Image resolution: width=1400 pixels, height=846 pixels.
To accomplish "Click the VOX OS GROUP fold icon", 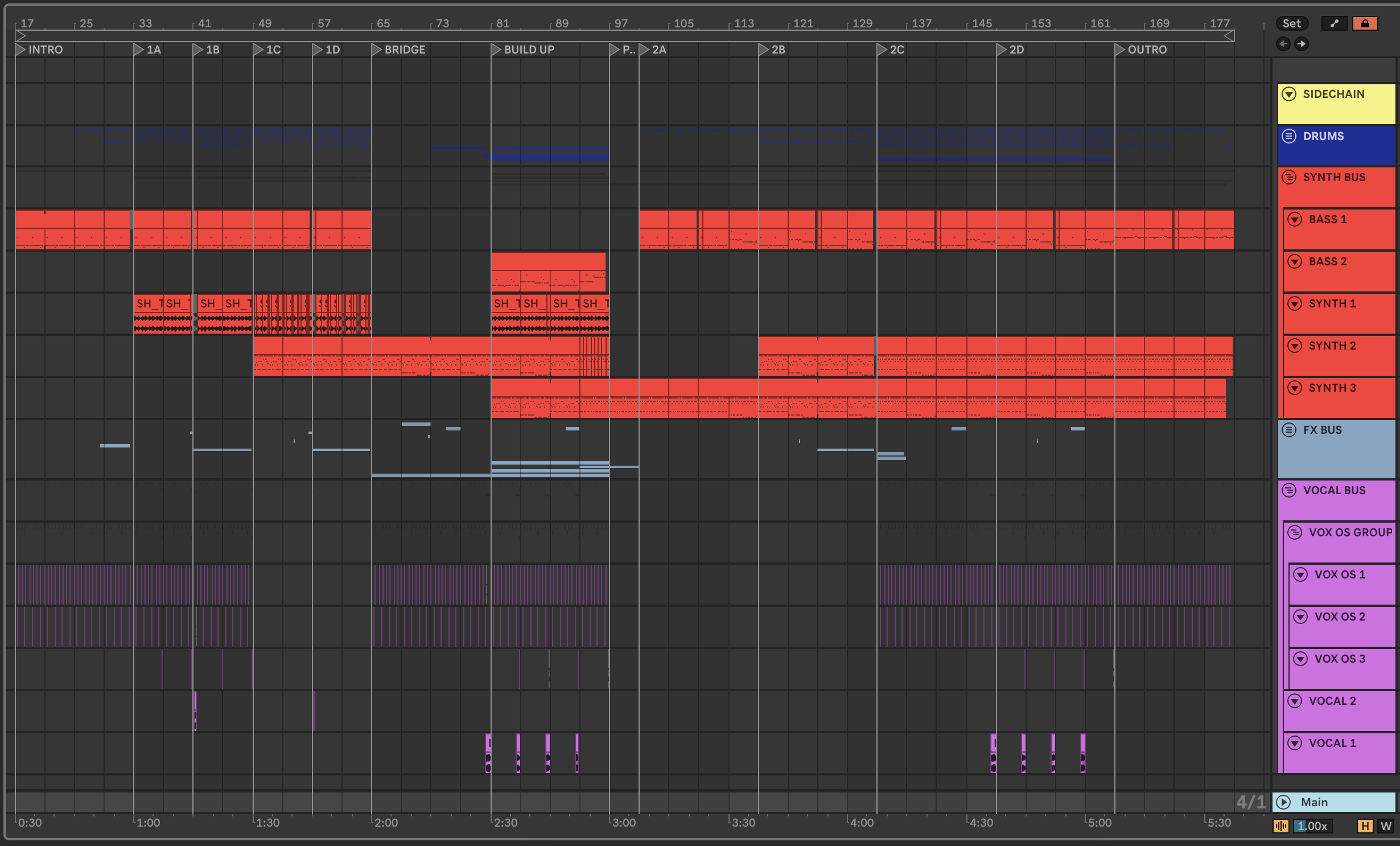I will tap(1295, 532).
